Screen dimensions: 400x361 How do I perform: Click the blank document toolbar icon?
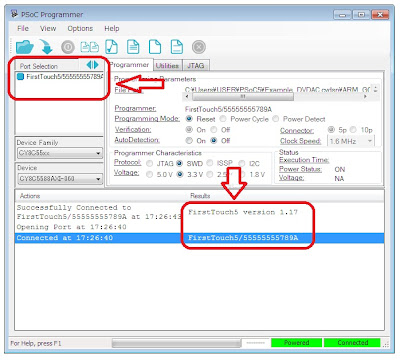click(x=155, y=47)
